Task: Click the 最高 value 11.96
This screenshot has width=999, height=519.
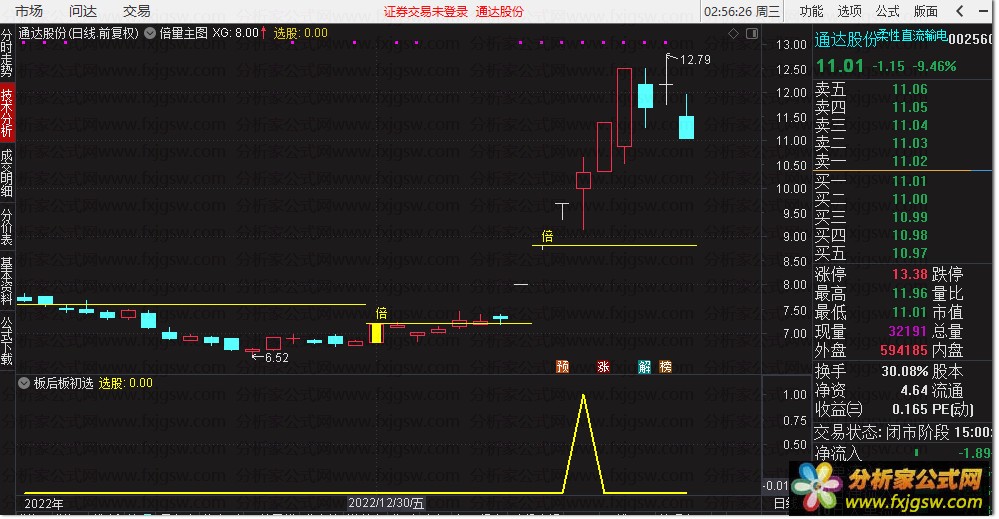Action: coord(909,294)
